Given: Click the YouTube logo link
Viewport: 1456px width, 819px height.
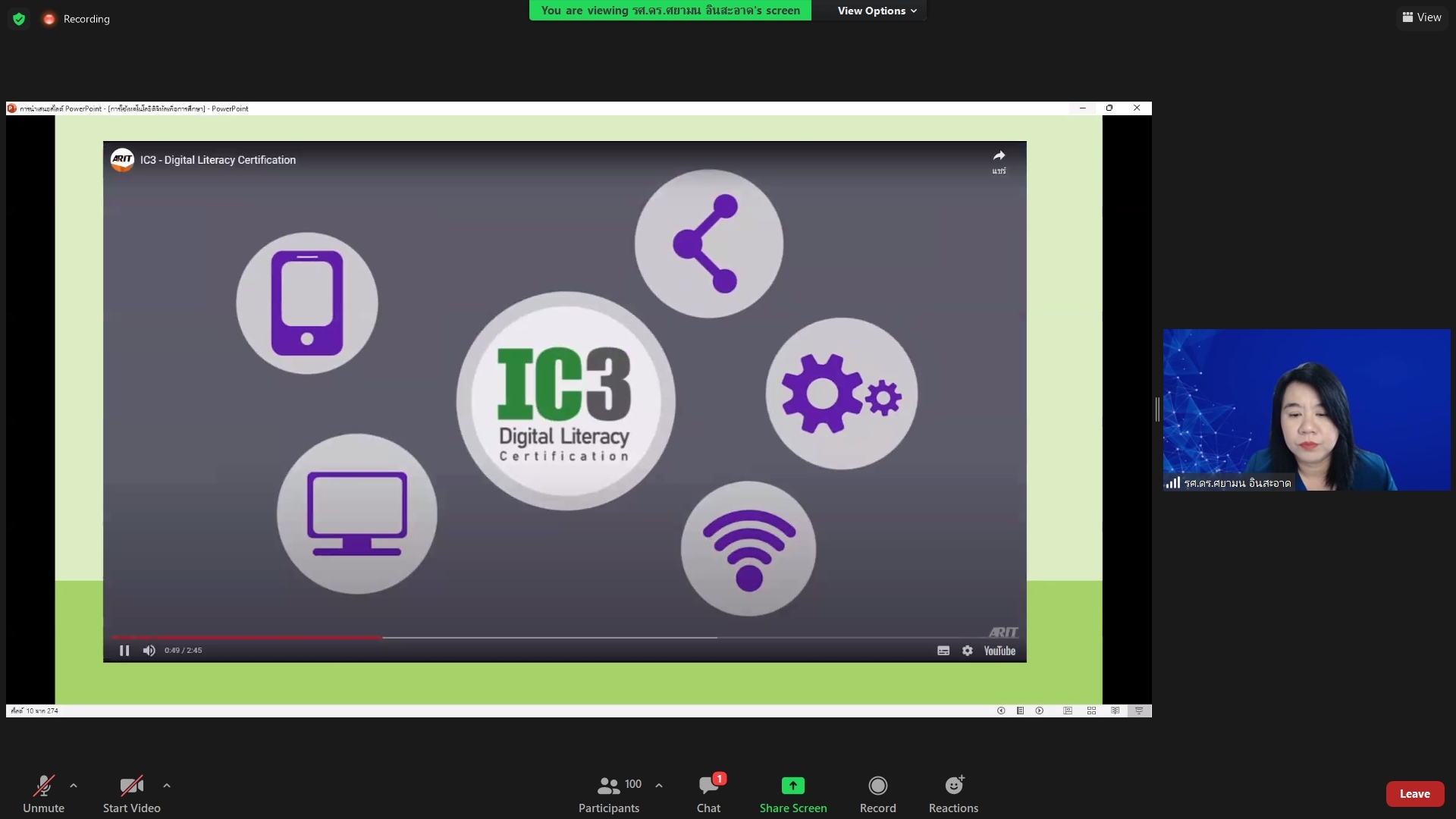Looking at the screenshot, I should (x=999, y=651).
